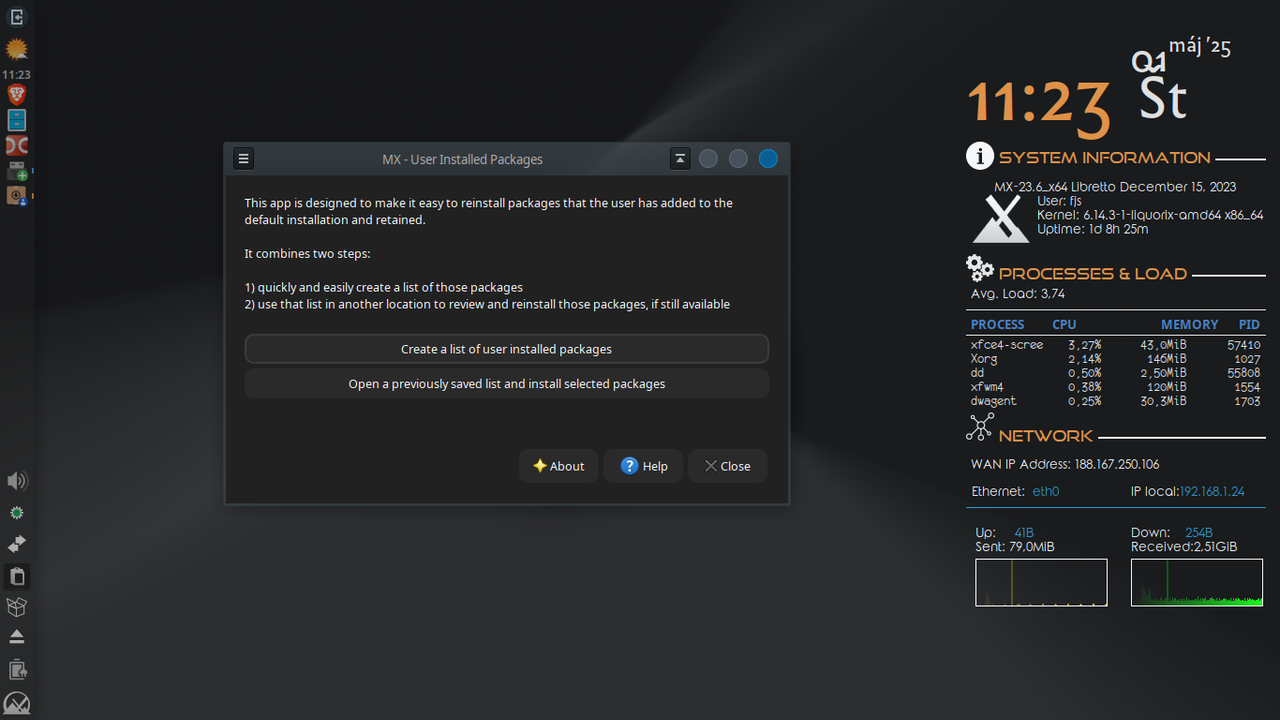This screenshot has height=720, width=1280.
Task: Click the green gear tray icon
Action: [x=17, y=513]
